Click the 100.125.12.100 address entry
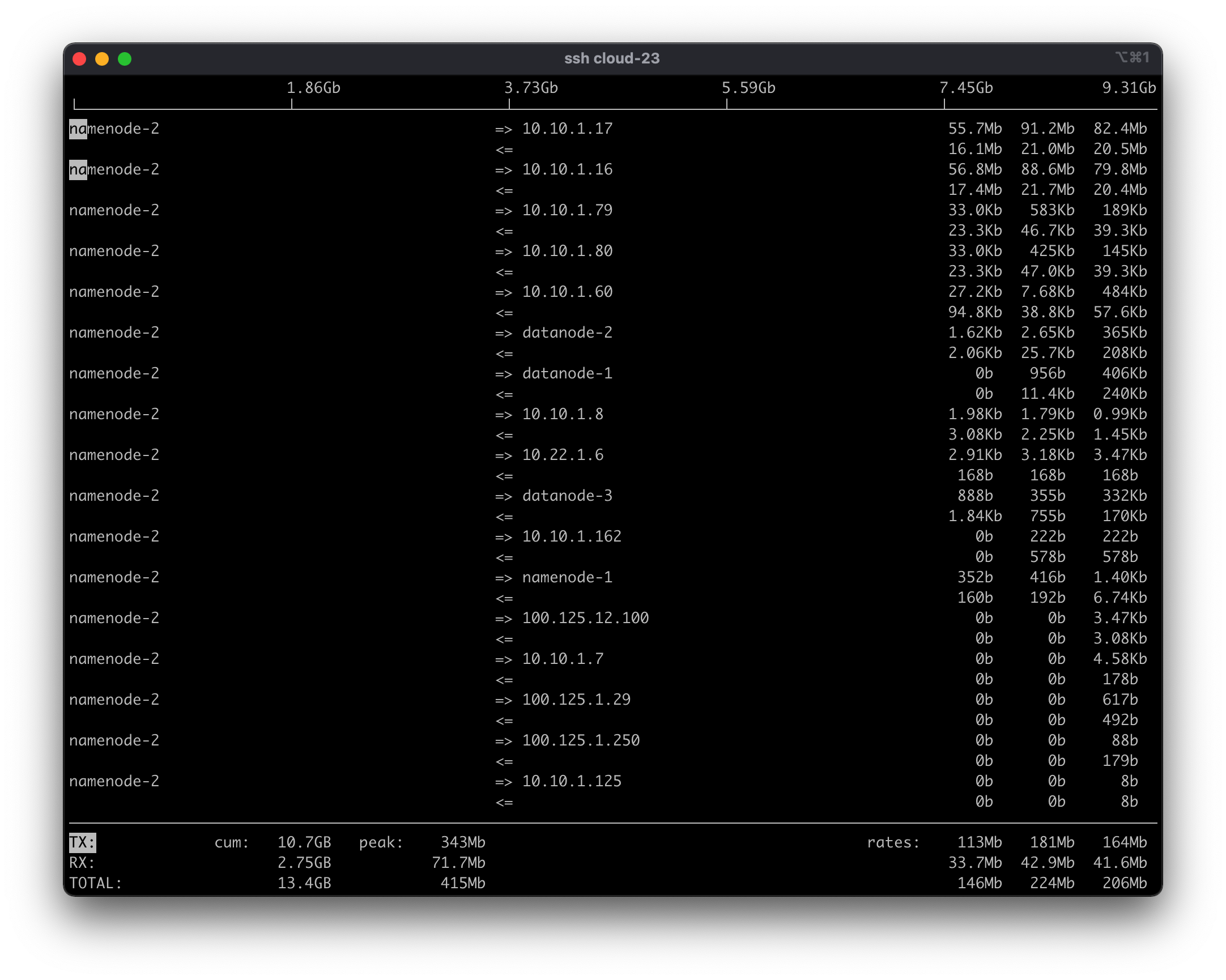Image resolution: width=1226 pixels, height=980 pixels. [585, 618]
